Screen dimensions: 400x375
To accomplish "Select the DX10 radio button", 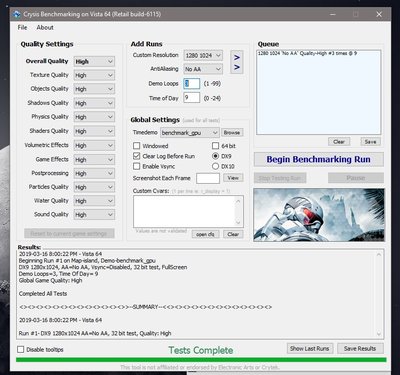I will tap(215, 166).
